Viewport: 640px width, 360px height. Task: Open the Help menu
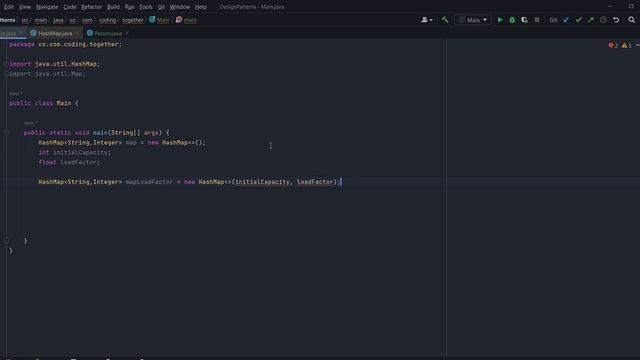(200, 7)
